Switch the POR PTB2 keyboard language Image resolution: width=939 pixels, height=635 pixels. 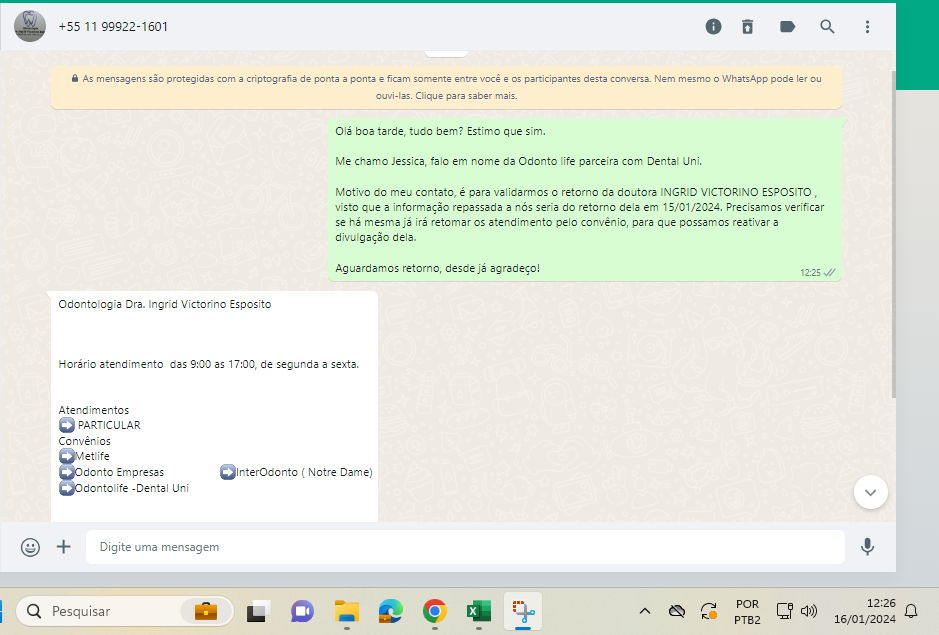[747, 612]
